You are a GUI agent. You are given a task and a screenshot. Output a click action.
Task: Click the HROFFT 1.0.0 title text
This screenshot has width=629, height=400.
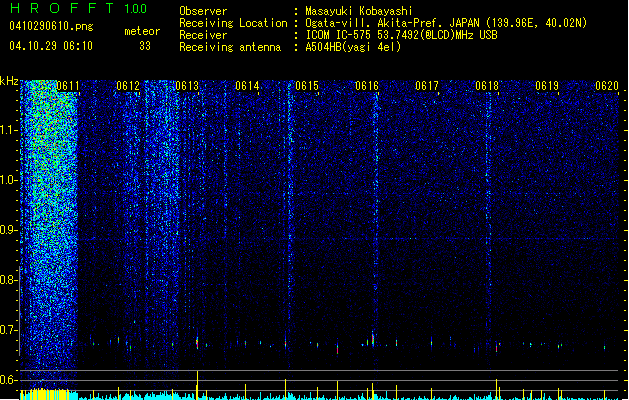(79, 8)
